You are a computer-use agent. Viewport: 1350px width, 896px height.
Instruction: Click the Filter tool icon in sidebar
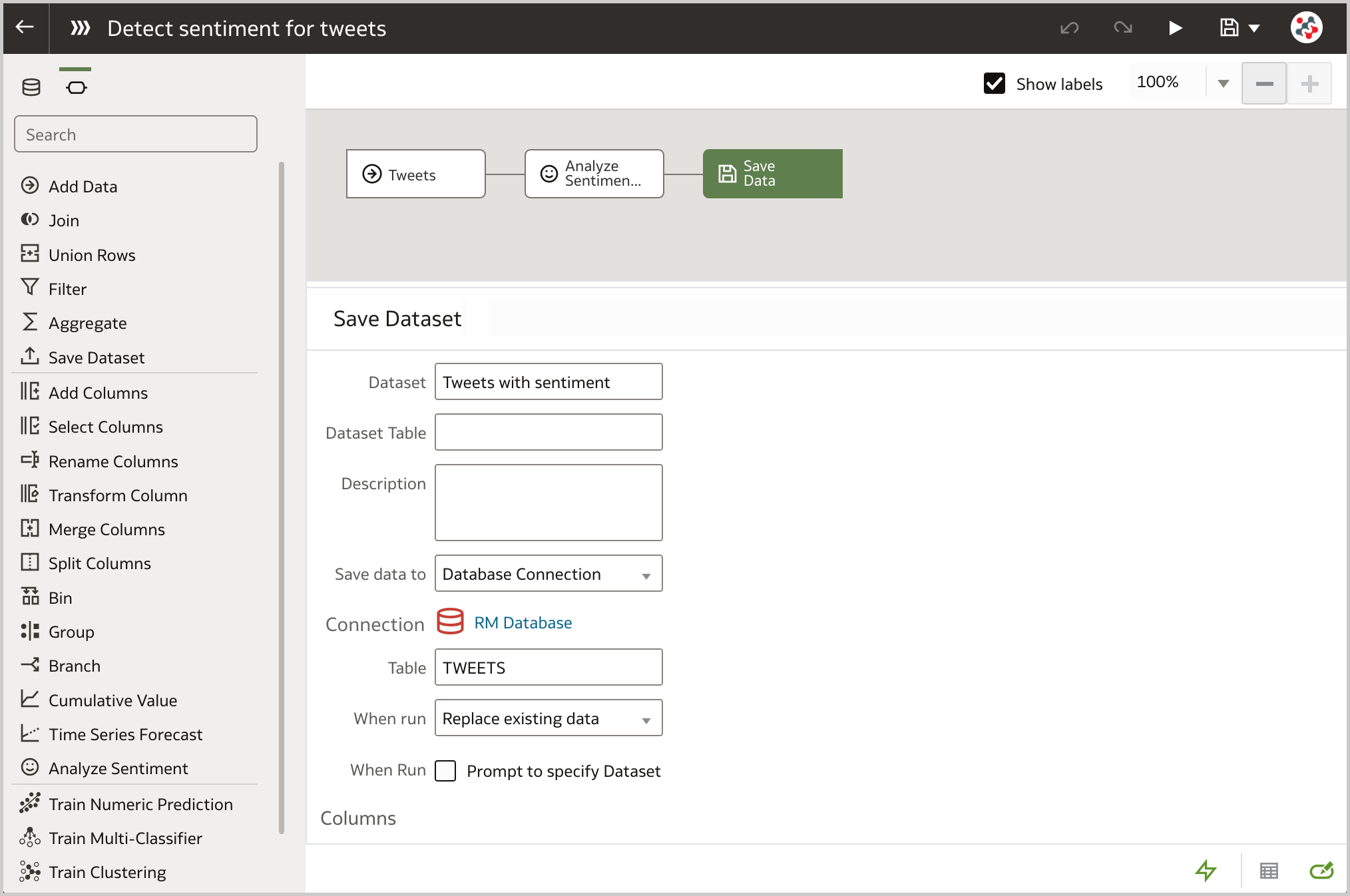[x=30, y=289]
